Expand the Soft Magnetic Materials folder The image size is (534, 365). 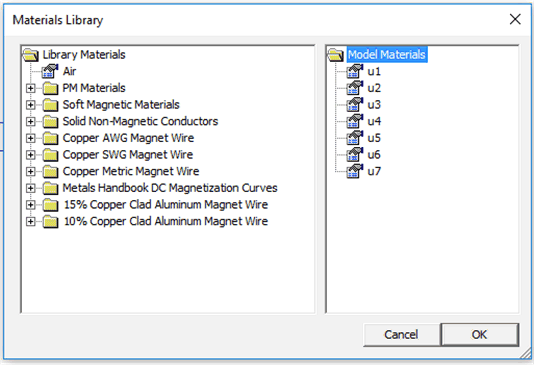point(31,105)
